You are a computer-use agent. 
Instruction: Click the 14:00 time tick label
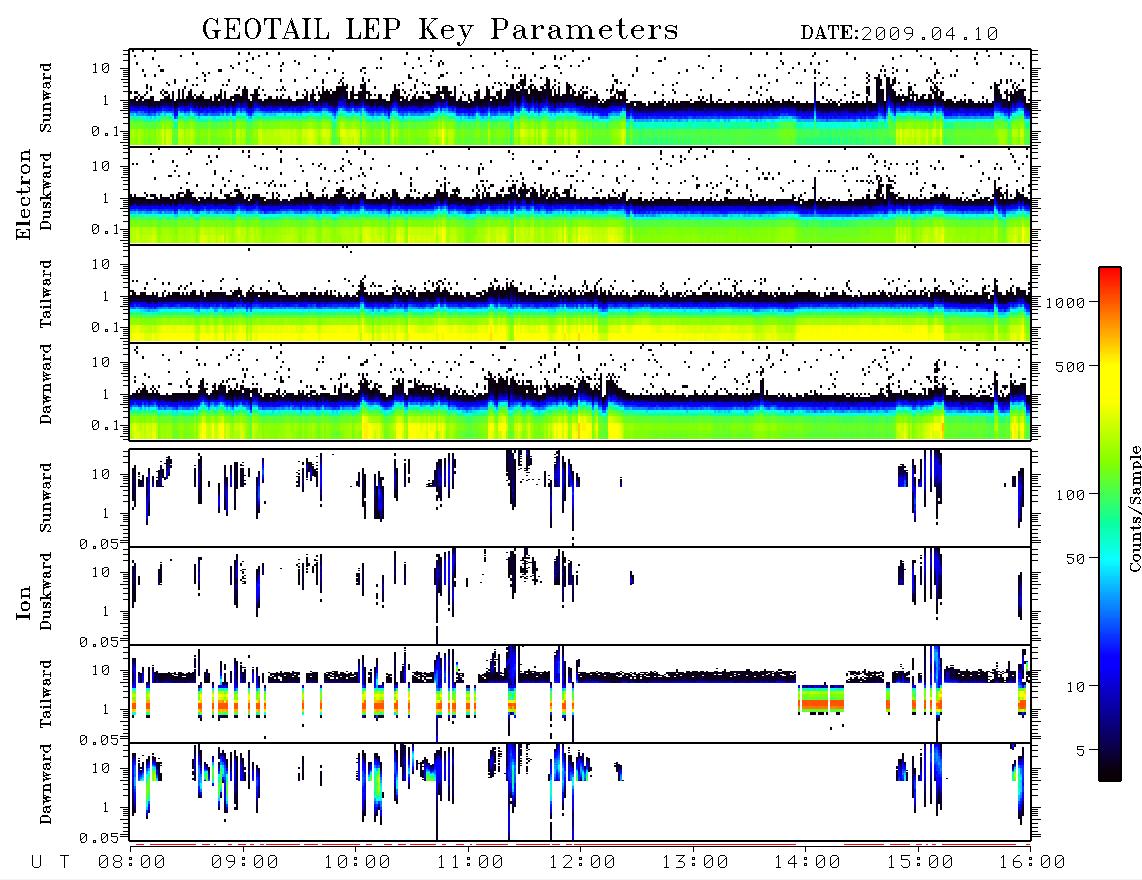click(808, 862)
